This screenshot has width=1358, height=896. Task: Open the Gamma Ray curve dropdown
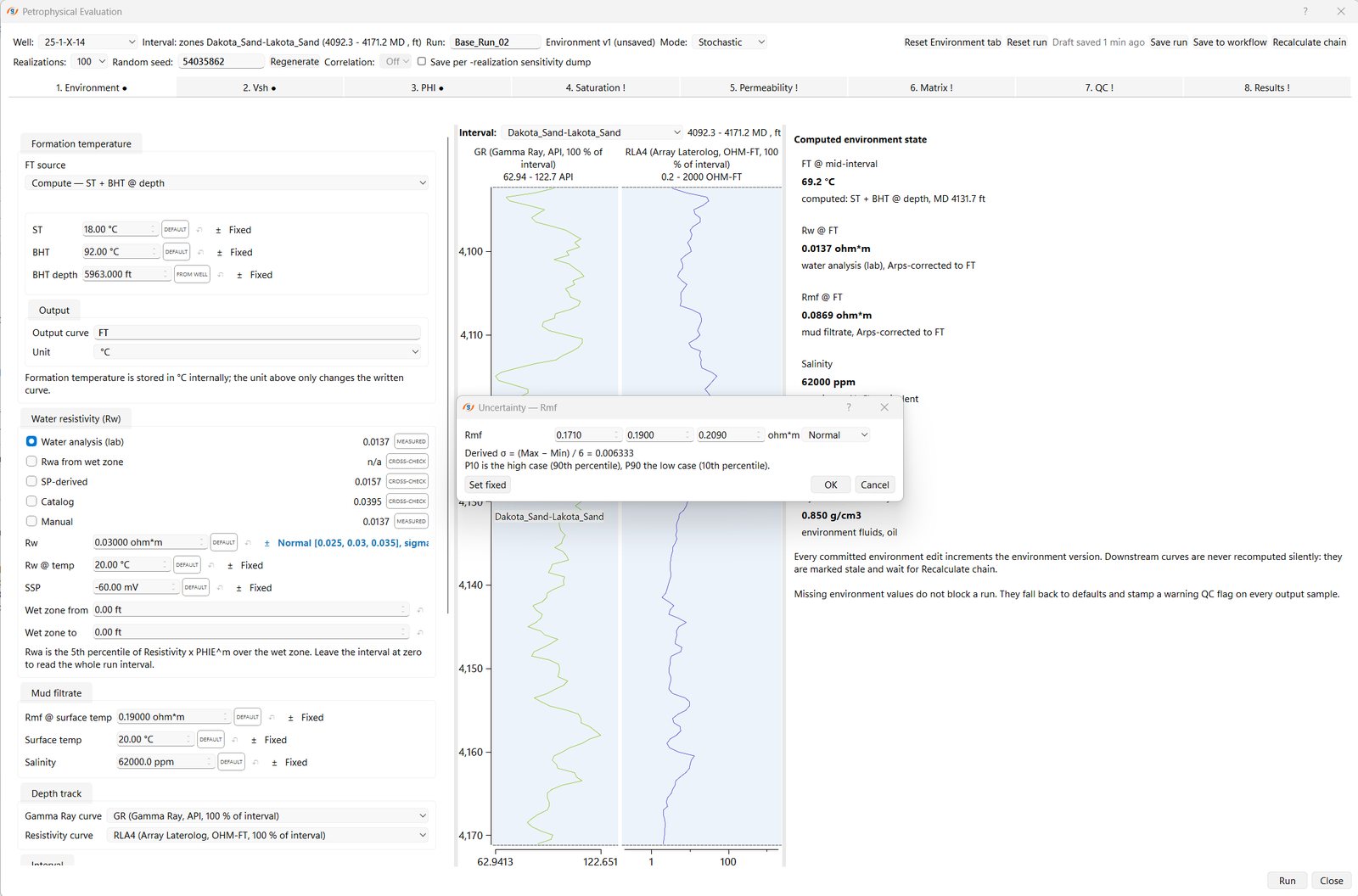click(269, 815)
